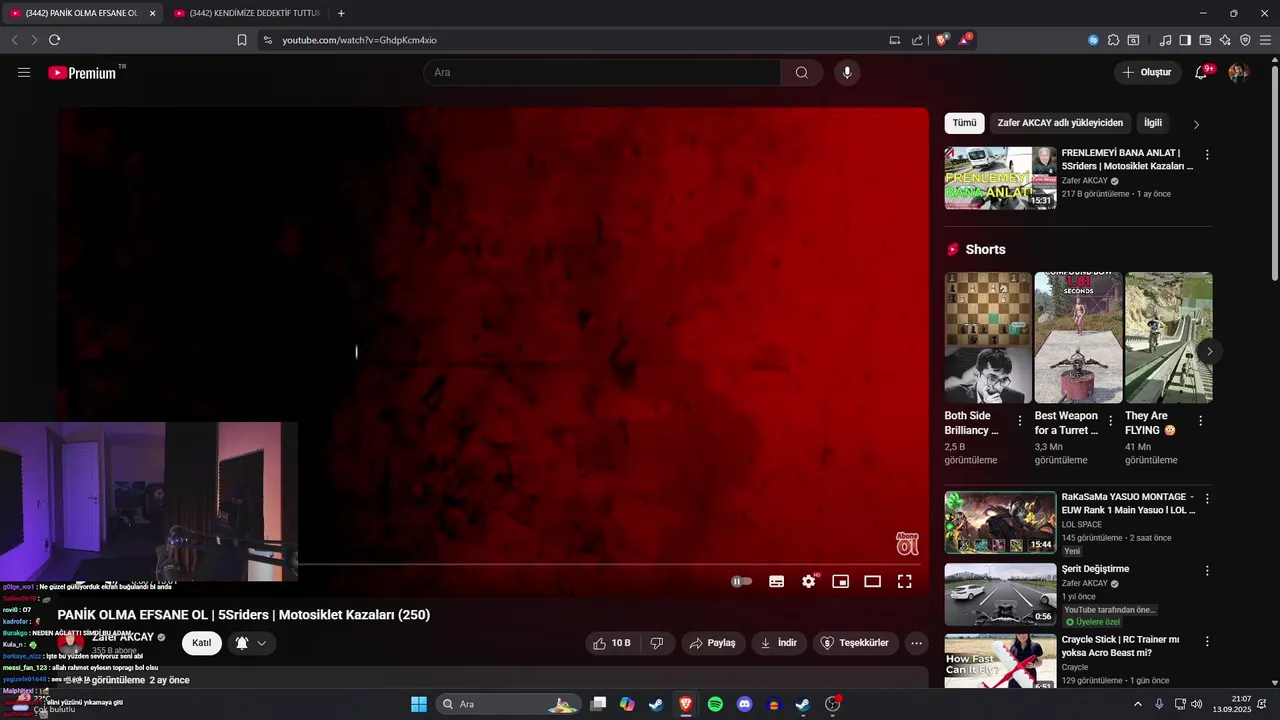This screenshot has width=1280, height=720.
Task: Enter fullscreen video mode
Action: 905,581
